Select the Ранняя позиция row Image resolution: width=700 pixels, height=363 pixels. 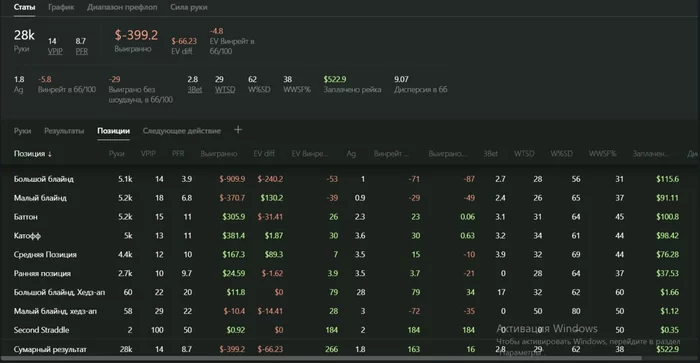pos(350,273)
